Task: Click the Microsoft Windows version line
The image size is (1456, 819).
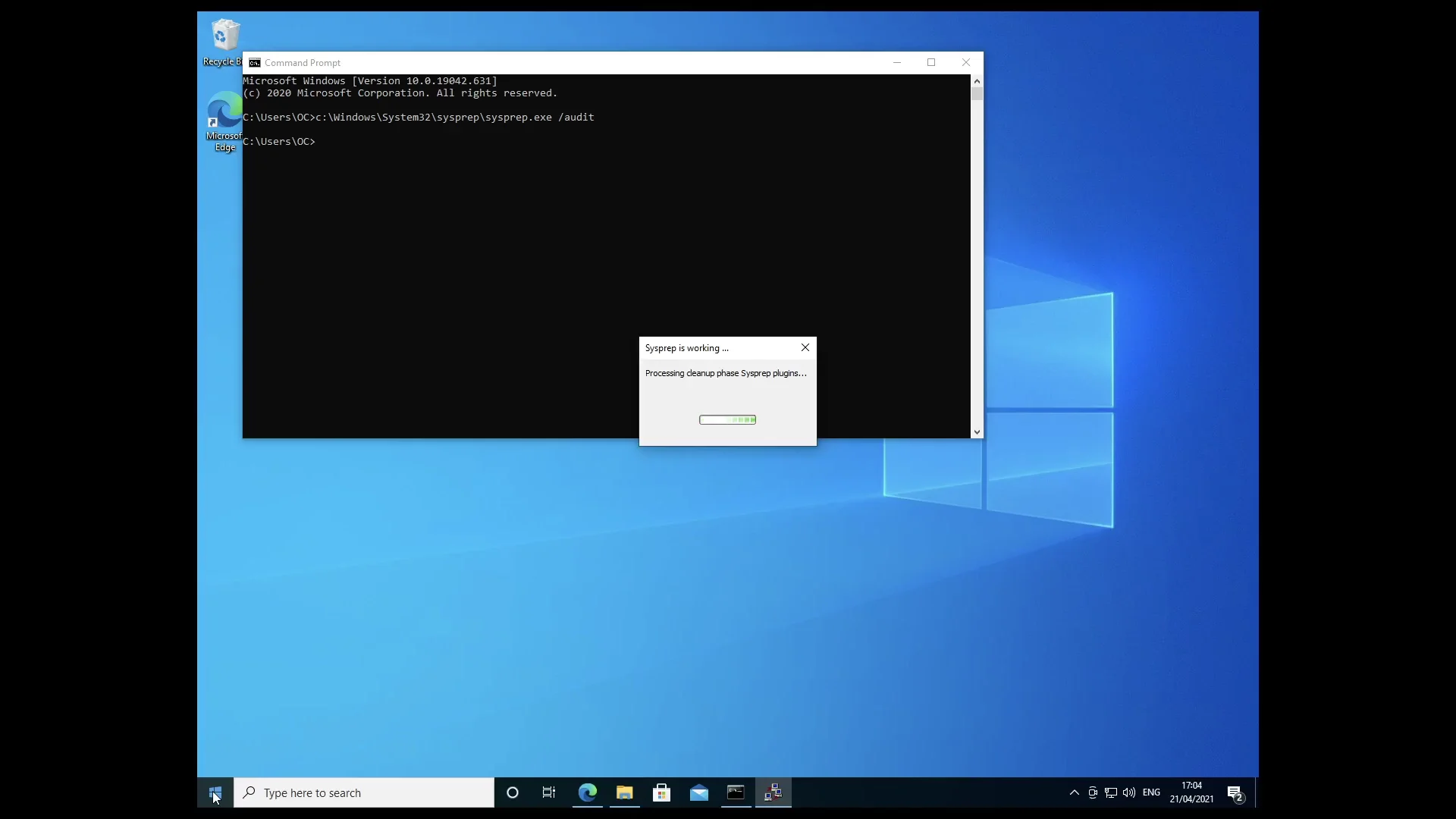Action: click(x=370, y=81)
